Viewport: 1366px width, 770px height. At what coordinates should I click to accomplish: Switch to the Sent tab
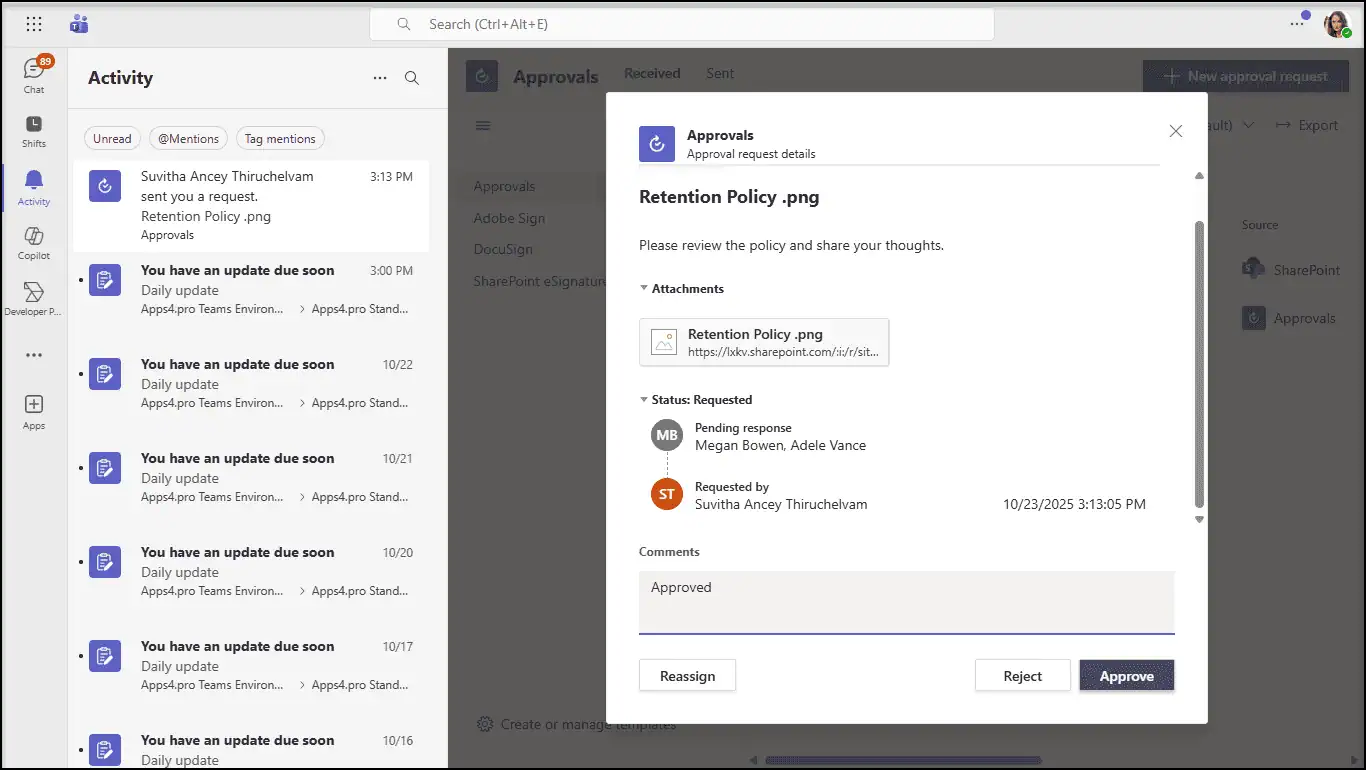coord(719,73)
